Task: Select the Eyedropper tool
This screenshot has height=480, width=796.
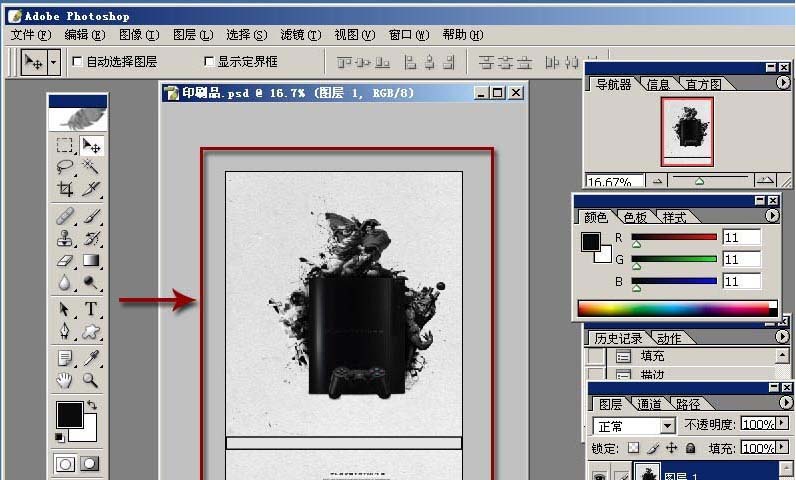Action: (x=91, y=358)
